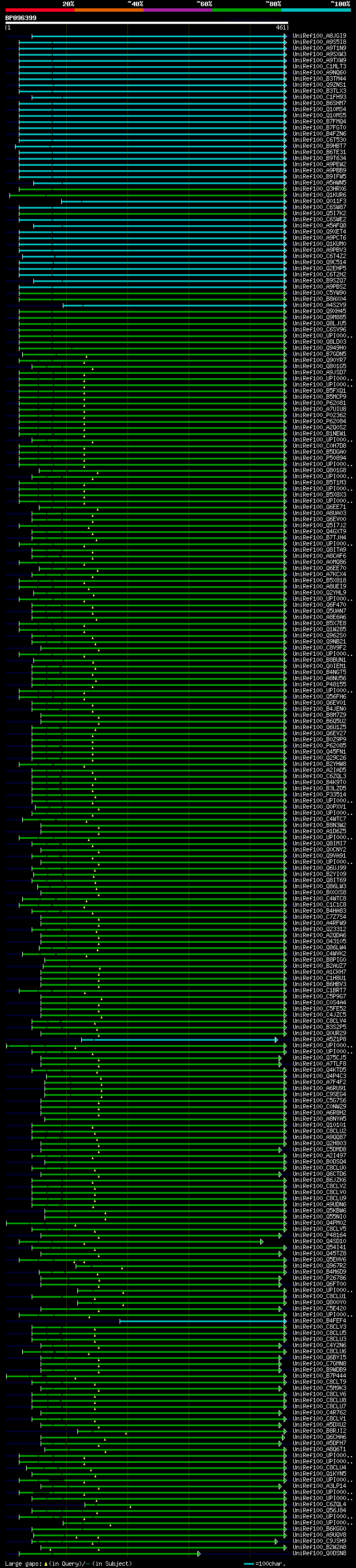
Task: Click the white query sequence bar
Action: click(x=146, y=22)
